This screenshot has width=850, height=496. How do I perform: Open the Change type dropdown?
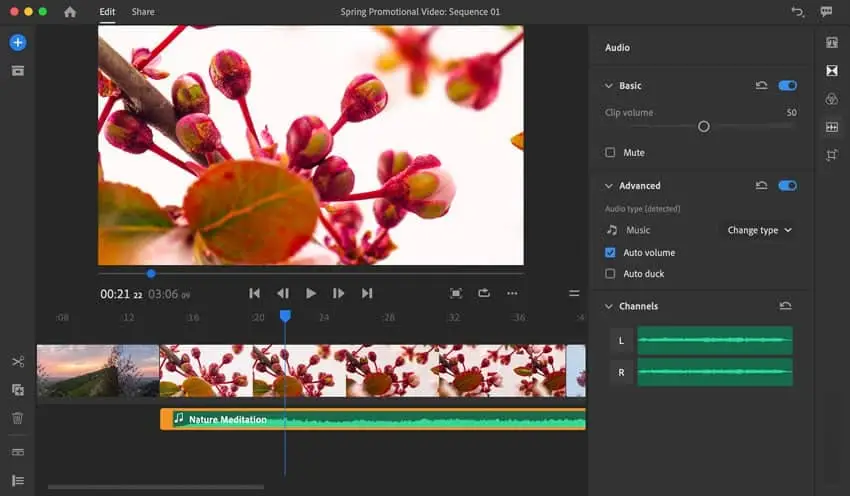[x=759, y=230]
